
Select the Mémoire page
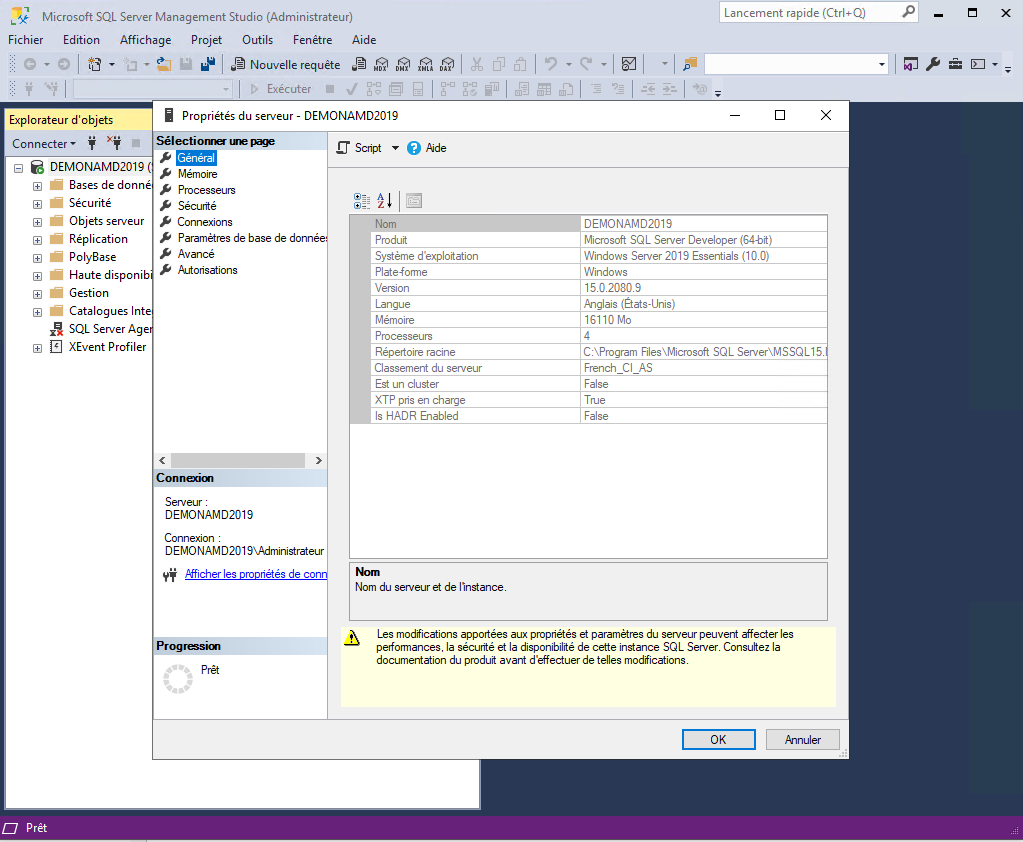pyautogui.click(x=197, y=174)
